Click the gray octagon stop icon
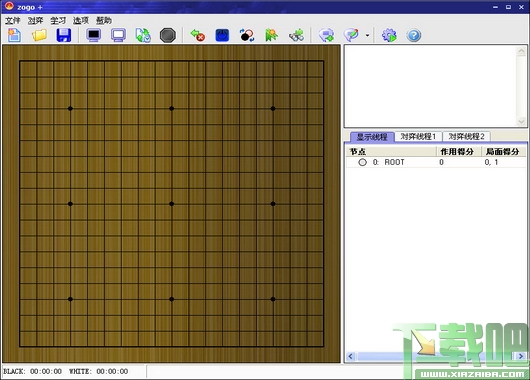This screenshot has width=530, height=380. (168, 35)
